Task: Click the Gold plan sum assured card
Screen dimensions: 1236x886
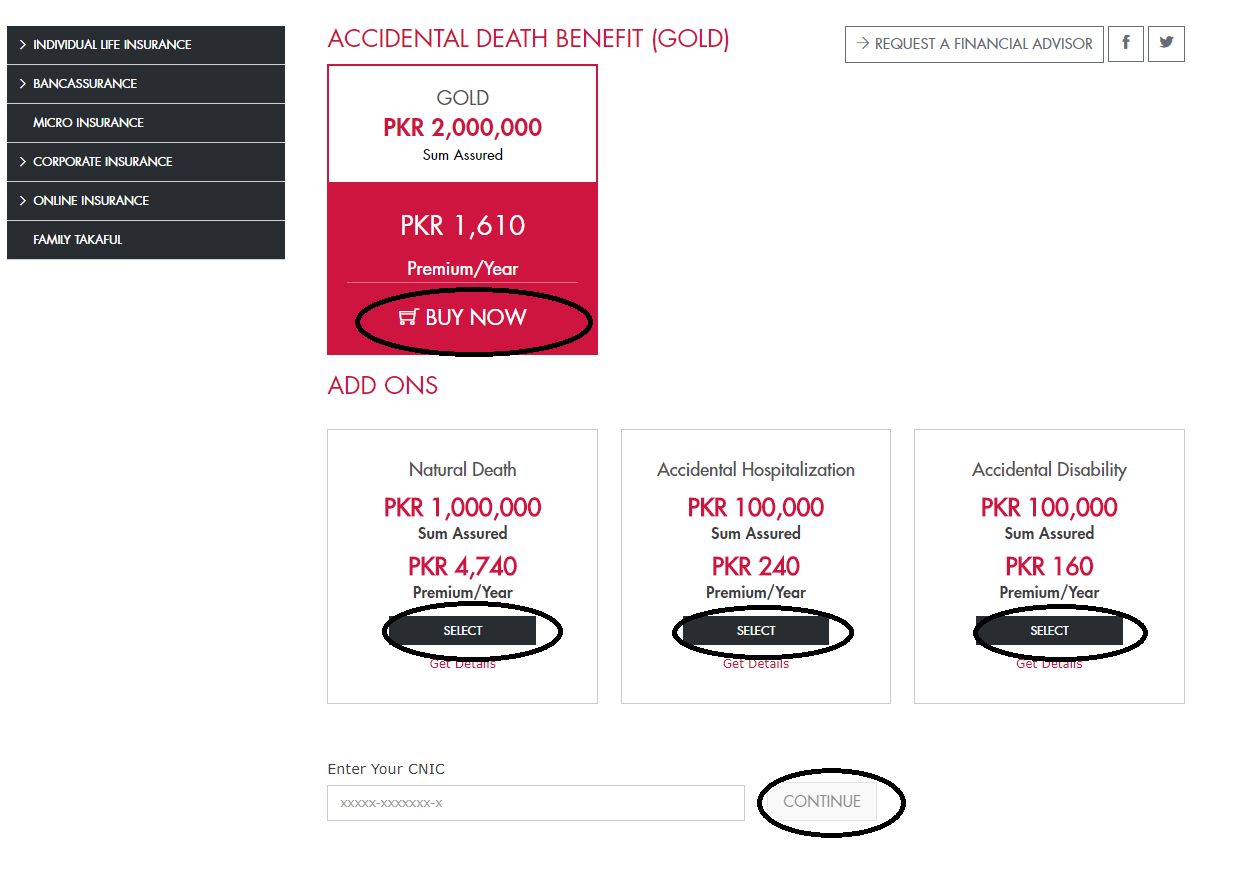Action: click(463, 125)
